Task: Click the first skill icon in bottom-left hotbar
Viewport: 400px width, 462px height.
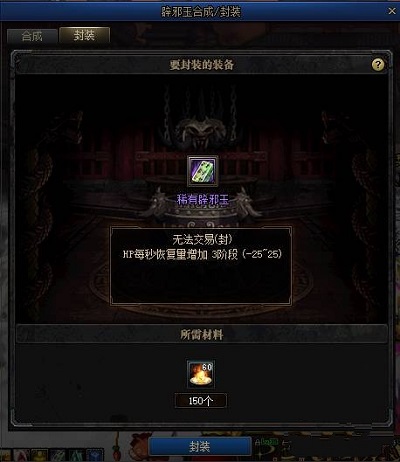Action: tap(5, 456)
